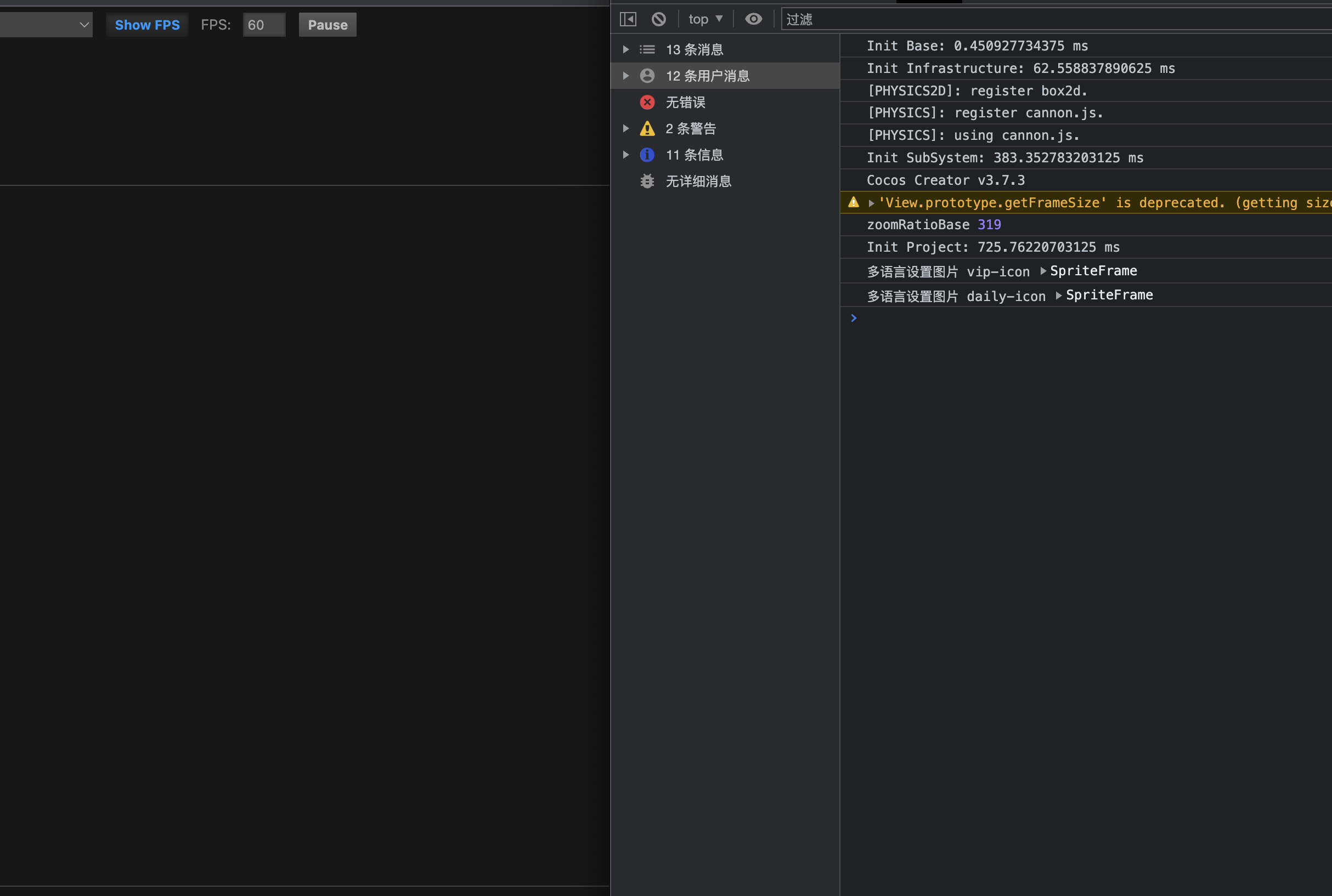Open the top context dropdown
The width and height of the screenshot is (1332, 896).
coord(705,19)
